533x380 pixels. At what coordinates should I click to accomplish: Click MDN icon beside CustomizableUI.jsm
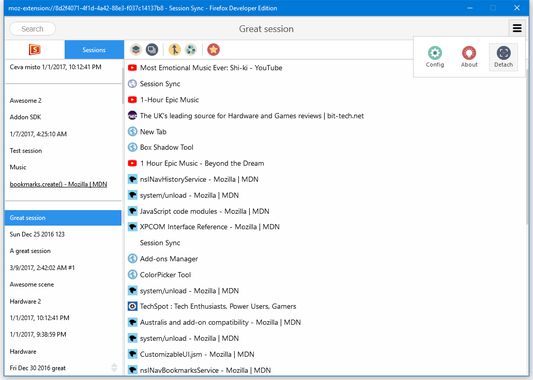[x=132, y=354]
